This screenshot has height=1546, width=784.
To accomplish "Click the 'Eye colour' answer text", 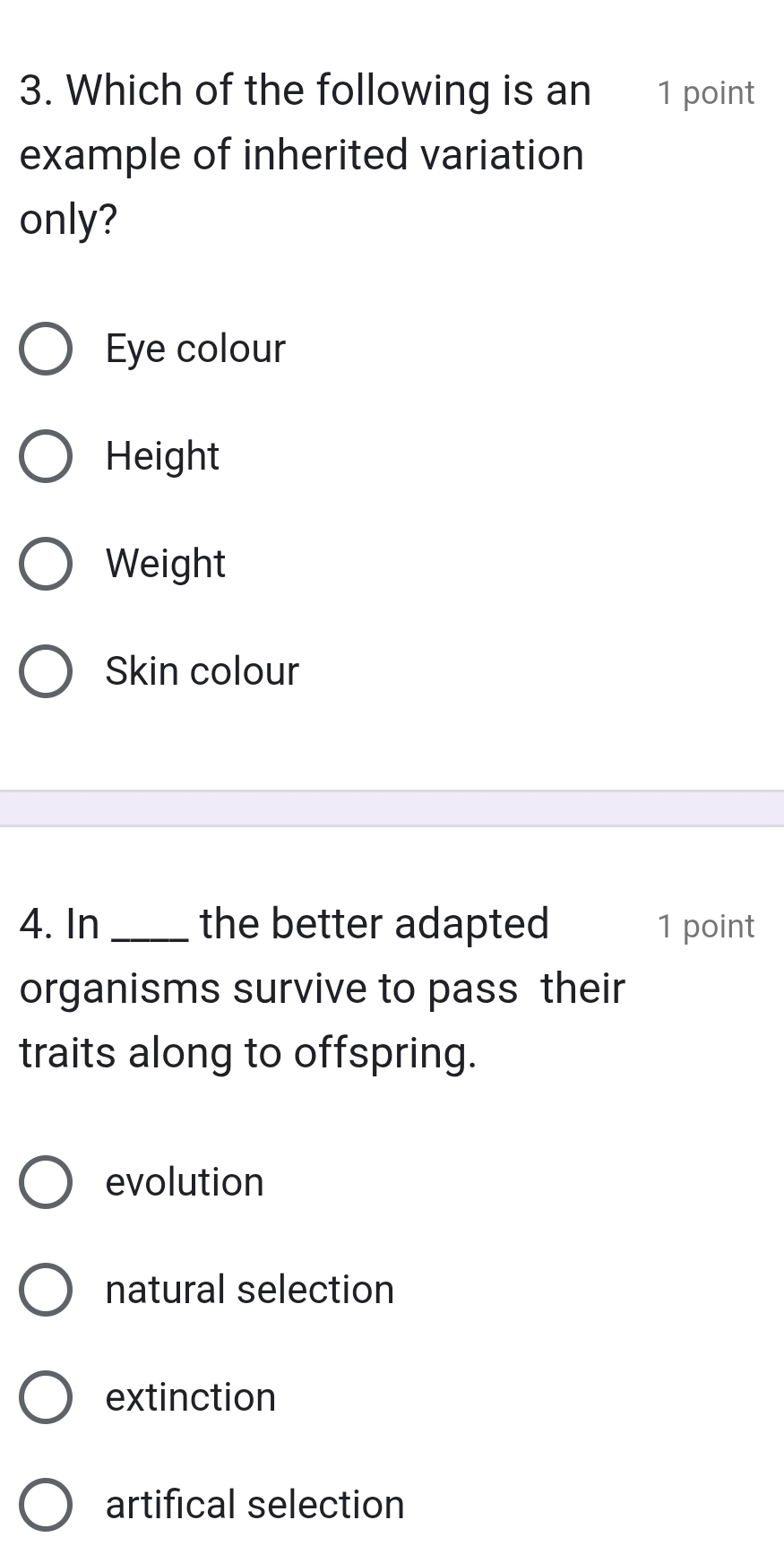I will tap(195, 350).
